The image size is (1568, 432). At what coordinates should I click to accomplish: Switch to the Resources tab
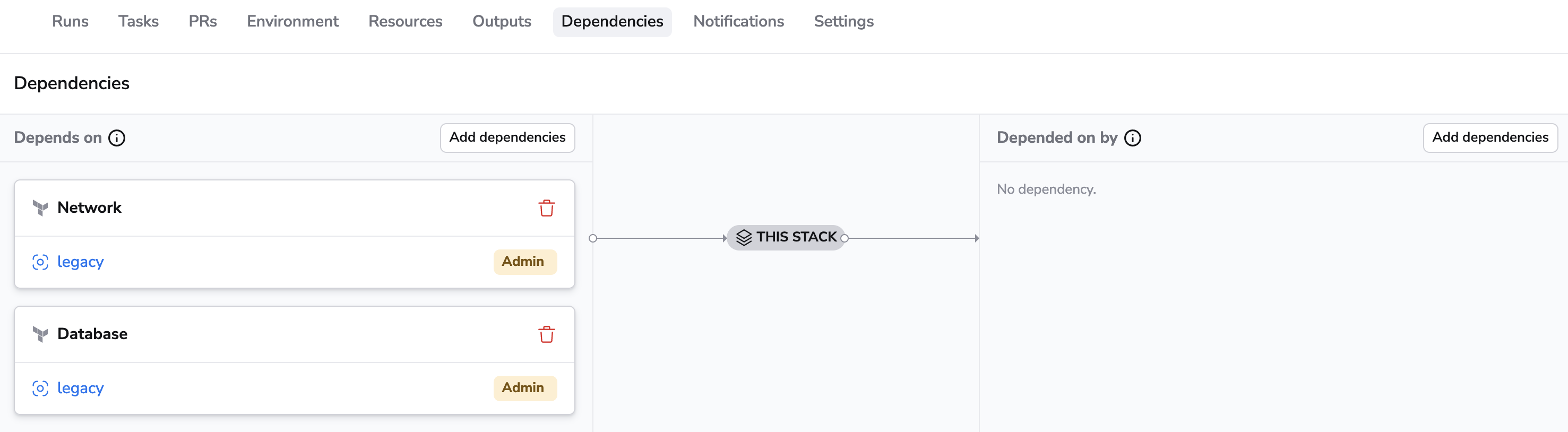tap(406, 21)
